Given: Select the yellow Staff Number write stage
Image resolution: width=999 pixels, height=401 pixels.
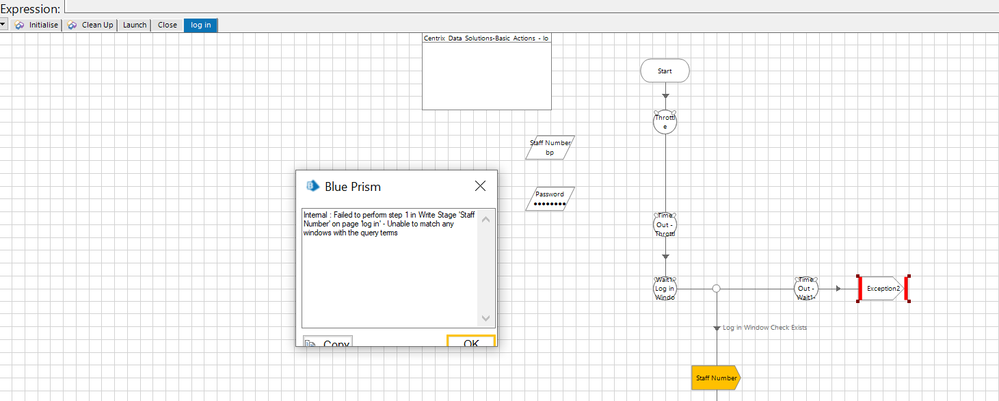Looking at the screenshot, I should [716, 378].
